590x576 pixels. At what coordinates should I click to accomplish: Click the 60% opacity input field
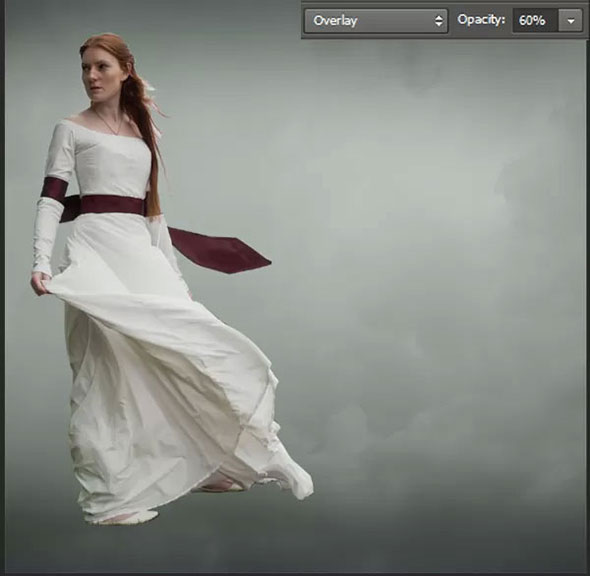coord(535,20)
